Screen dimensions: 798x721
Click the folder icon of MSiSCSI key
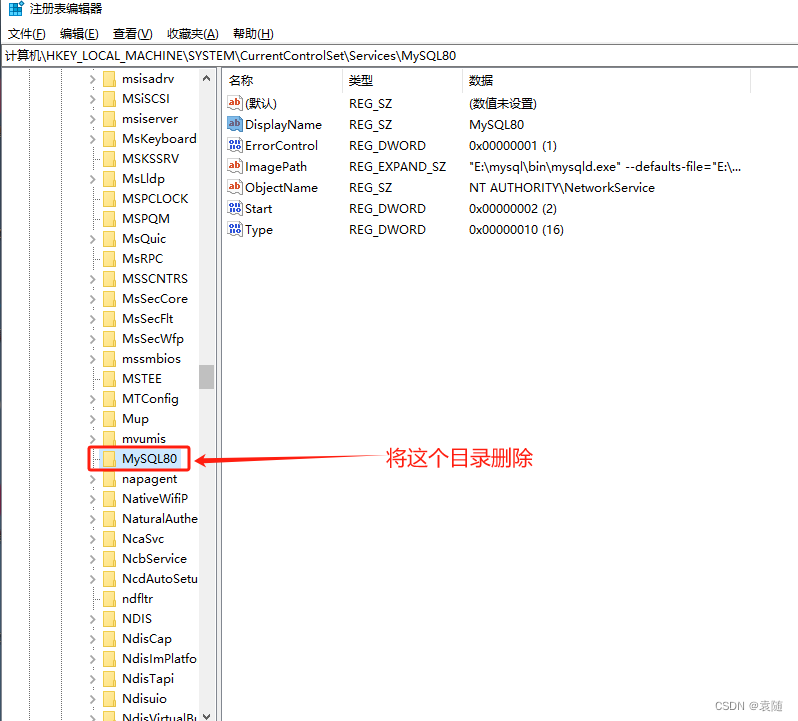(109, 99)
